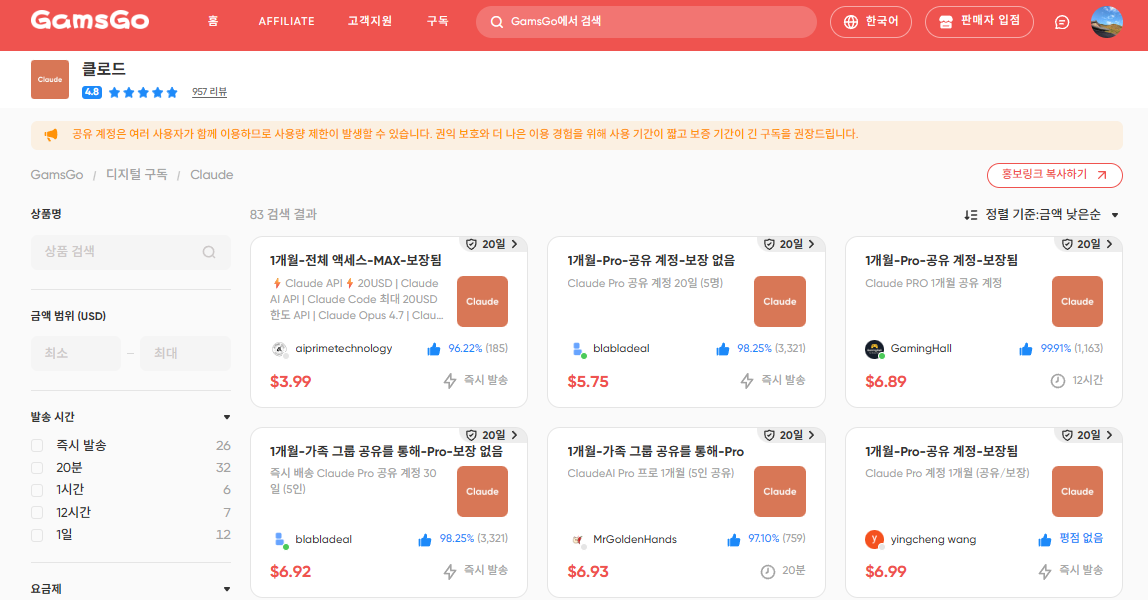Screen dimensions: 1148x600
Task: Open listing 1개월-가족 그룹 공유를 통해-Pro
Action: tap(655, 451)
